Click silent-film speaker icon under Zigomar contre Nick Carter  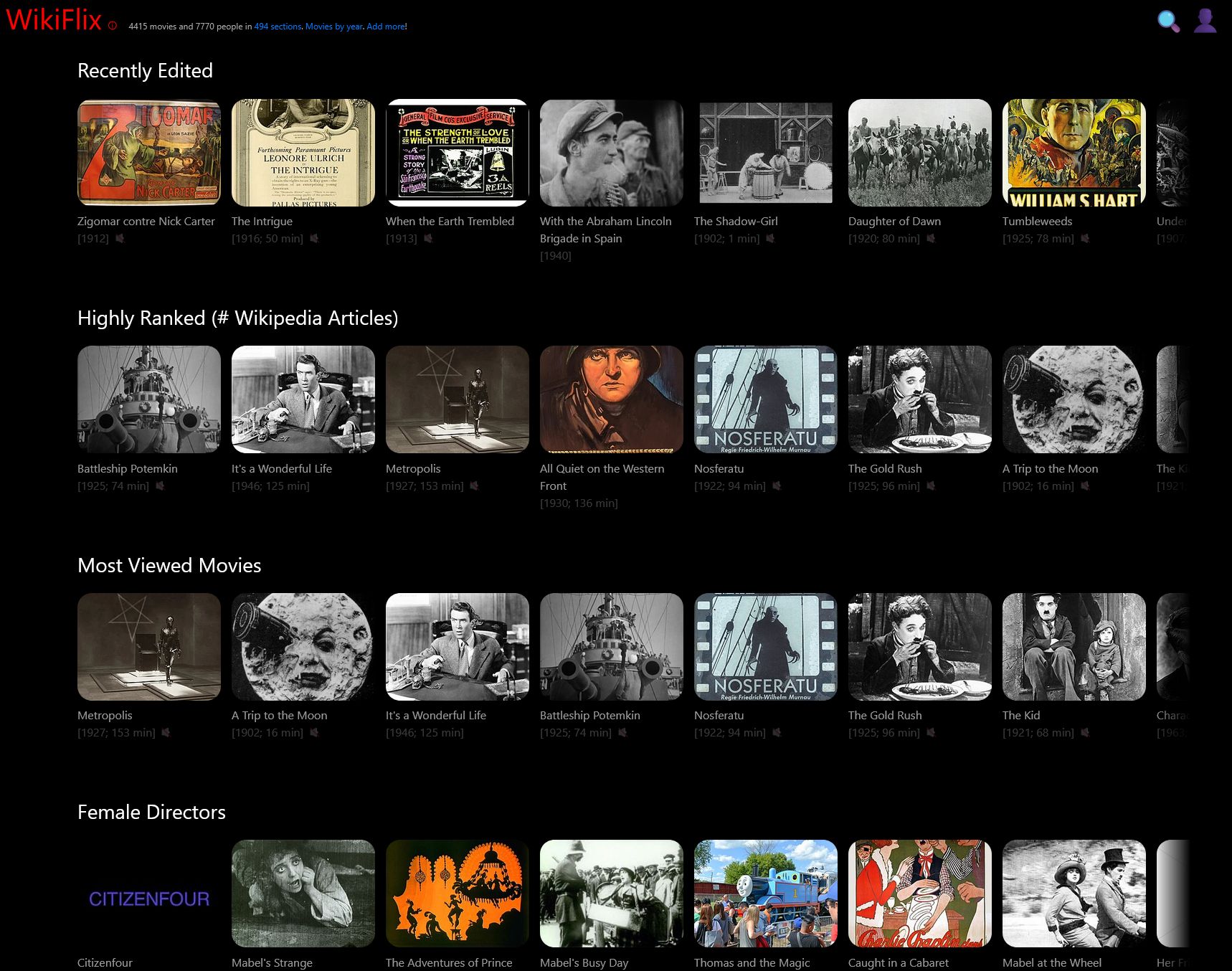(120, 239)
